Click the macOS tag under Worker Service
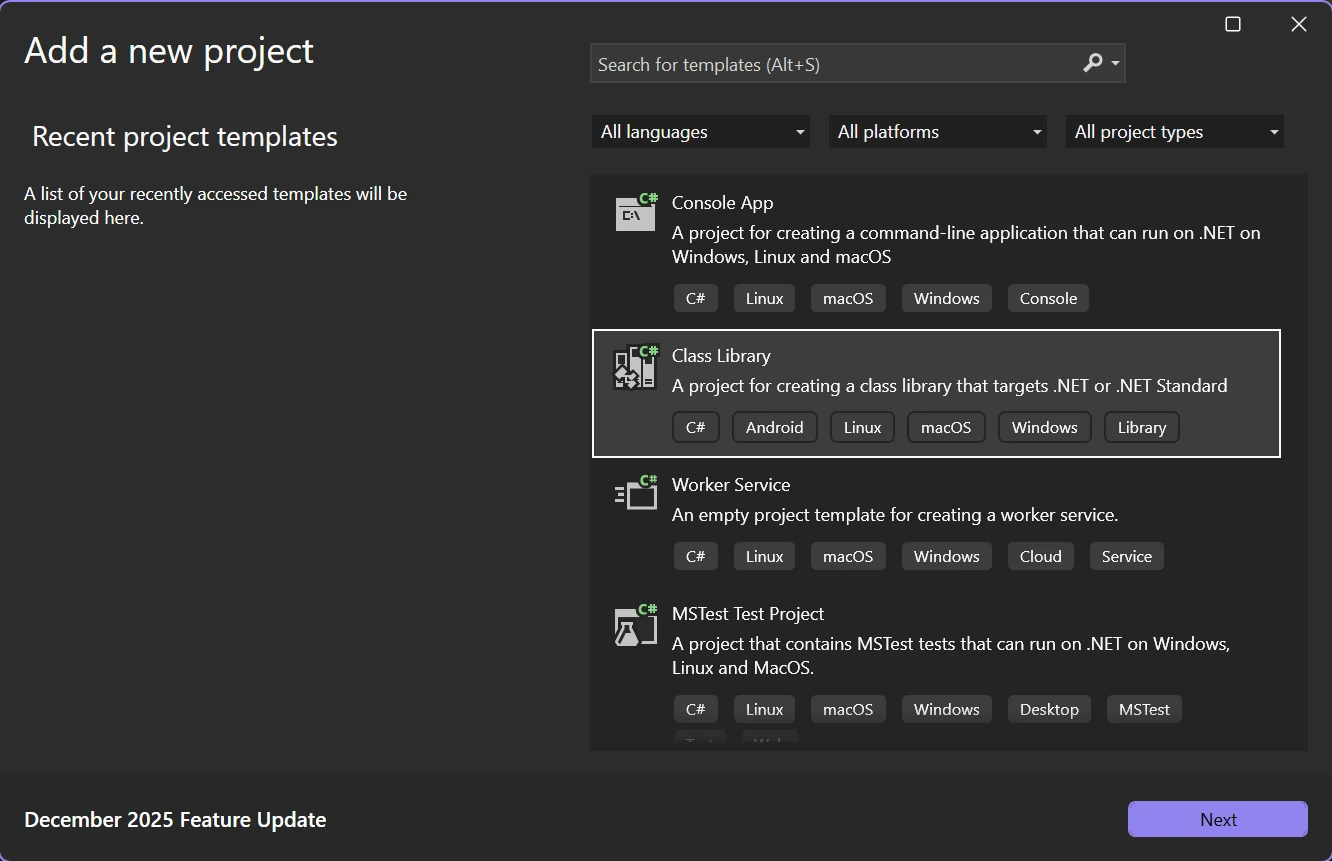 (848, 556)
